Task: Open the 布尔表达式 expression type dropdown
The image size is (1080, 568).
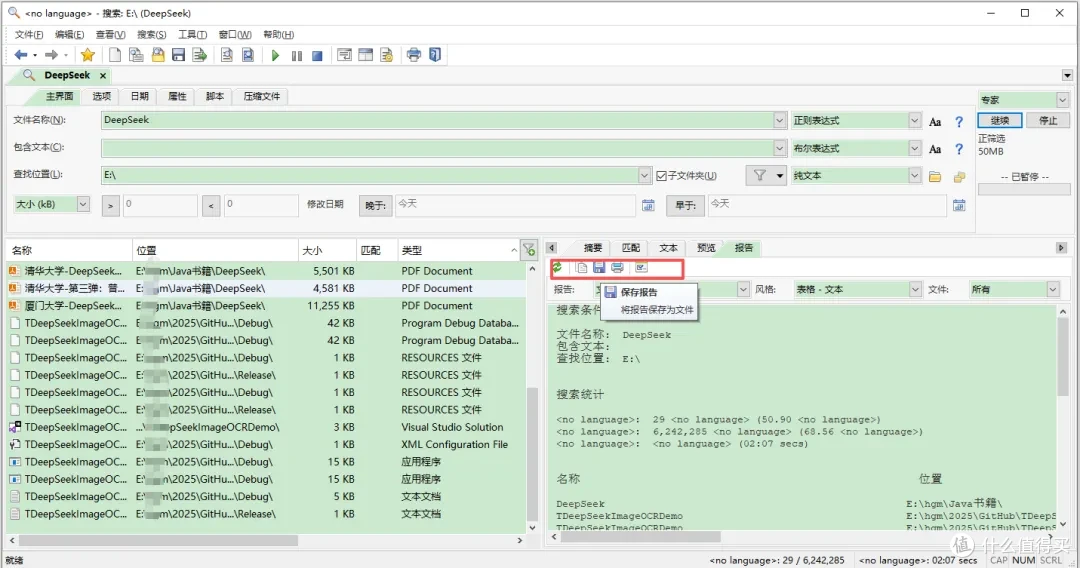Action: [914, 148]
